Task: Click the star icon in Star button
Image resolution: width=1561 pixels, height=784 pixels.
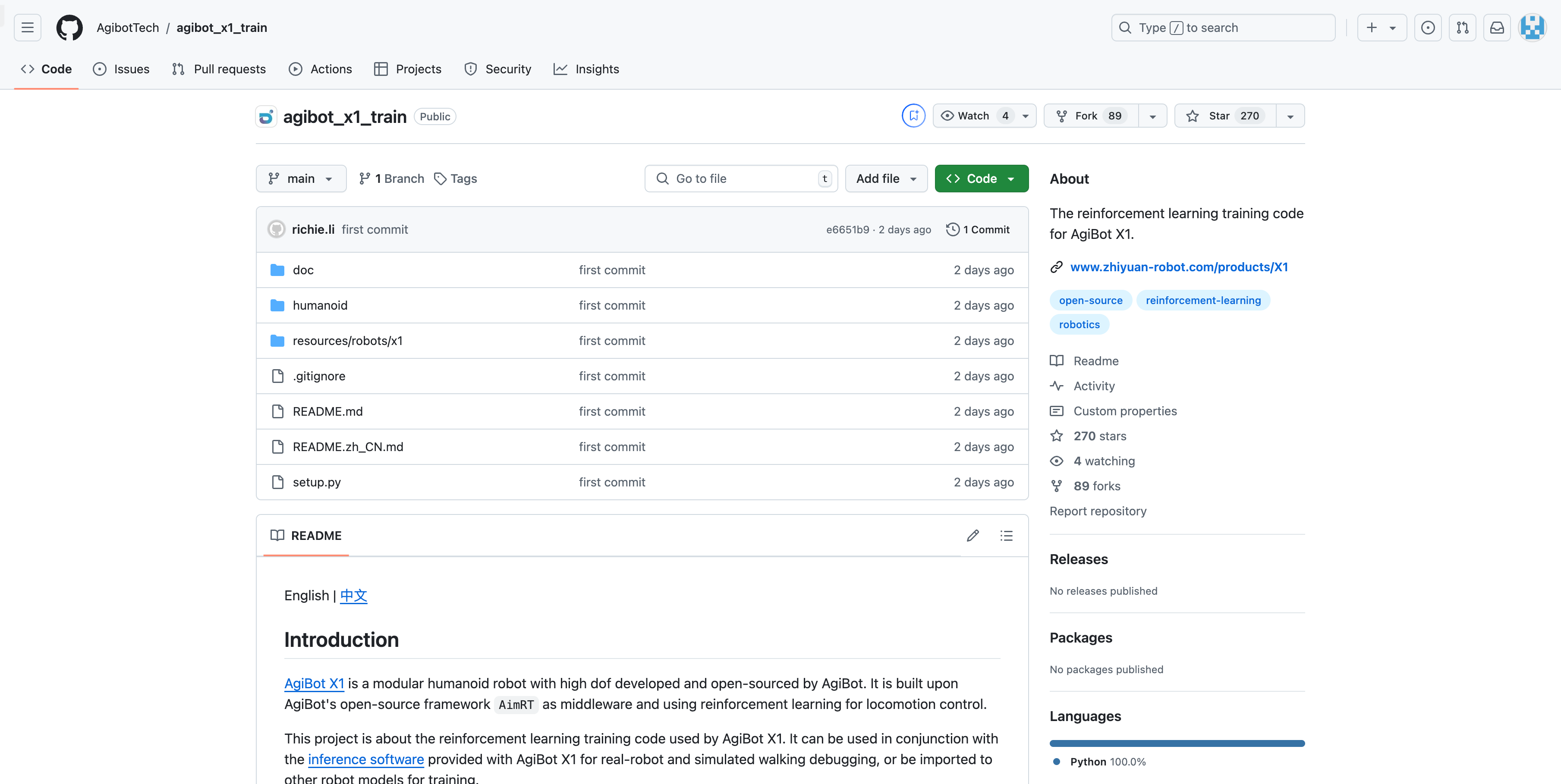Action: [1193, 116]
